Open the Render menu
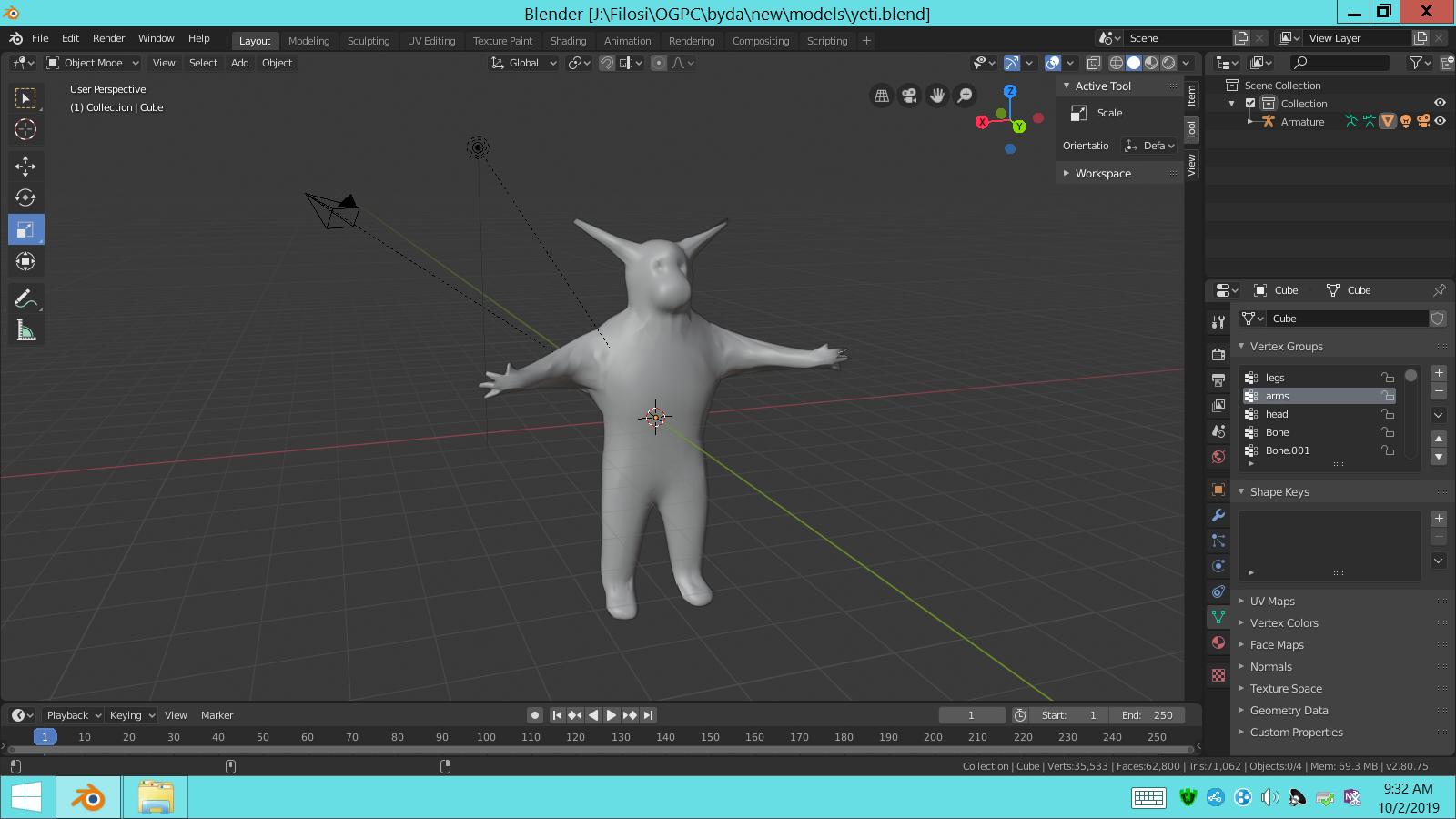This screenshot has width=1456, height=819. click(x=108, y=38)
